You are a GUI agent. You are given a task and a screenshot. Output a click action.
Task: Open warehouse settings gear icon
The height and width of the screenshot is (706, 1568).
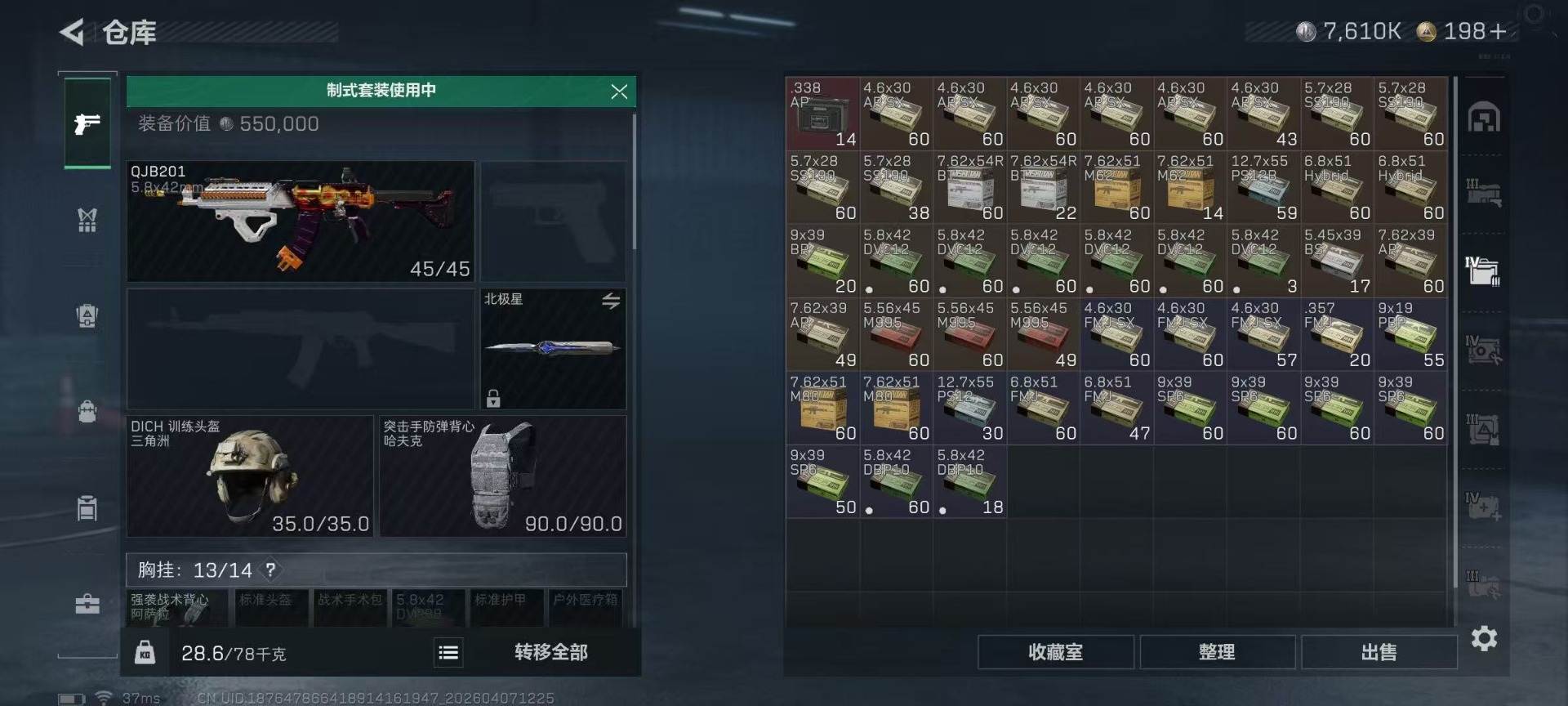point(1484,638)
